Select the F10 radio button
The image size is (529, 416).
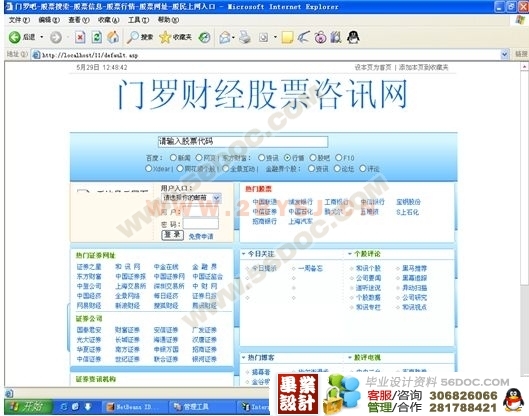339,158
